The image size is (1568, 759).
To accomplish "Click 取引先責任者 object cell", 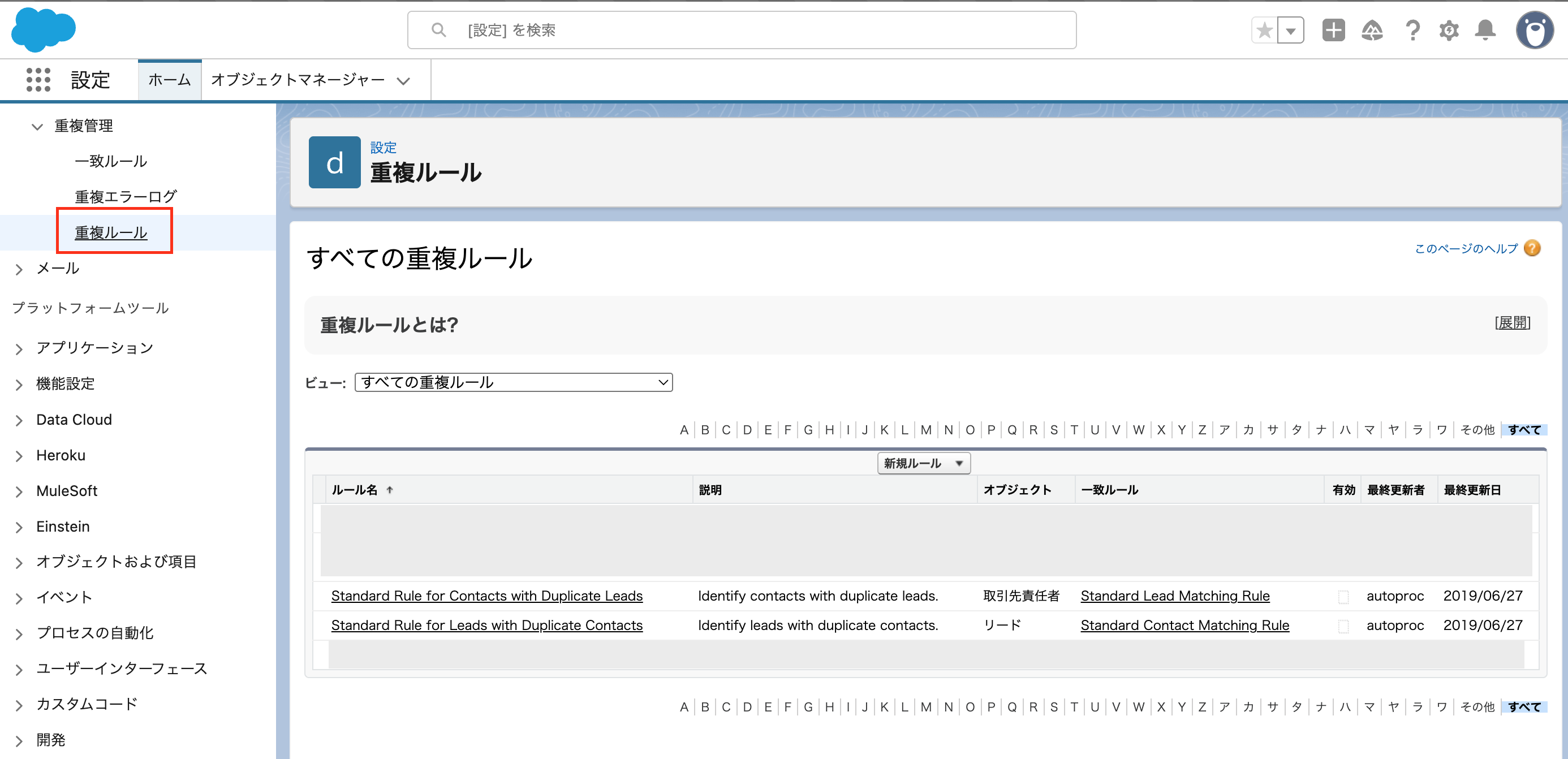I will (x=1021, y=596).
